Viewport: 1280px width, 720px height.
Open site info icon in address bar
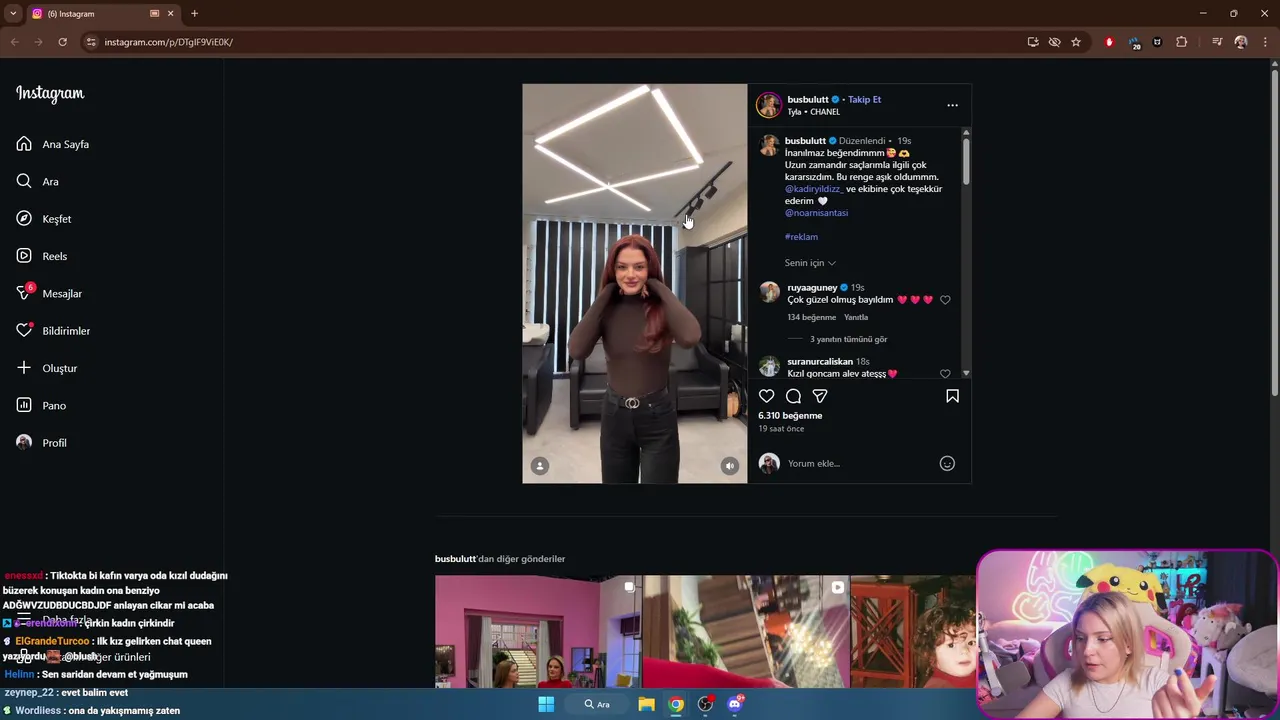[91, 42]
